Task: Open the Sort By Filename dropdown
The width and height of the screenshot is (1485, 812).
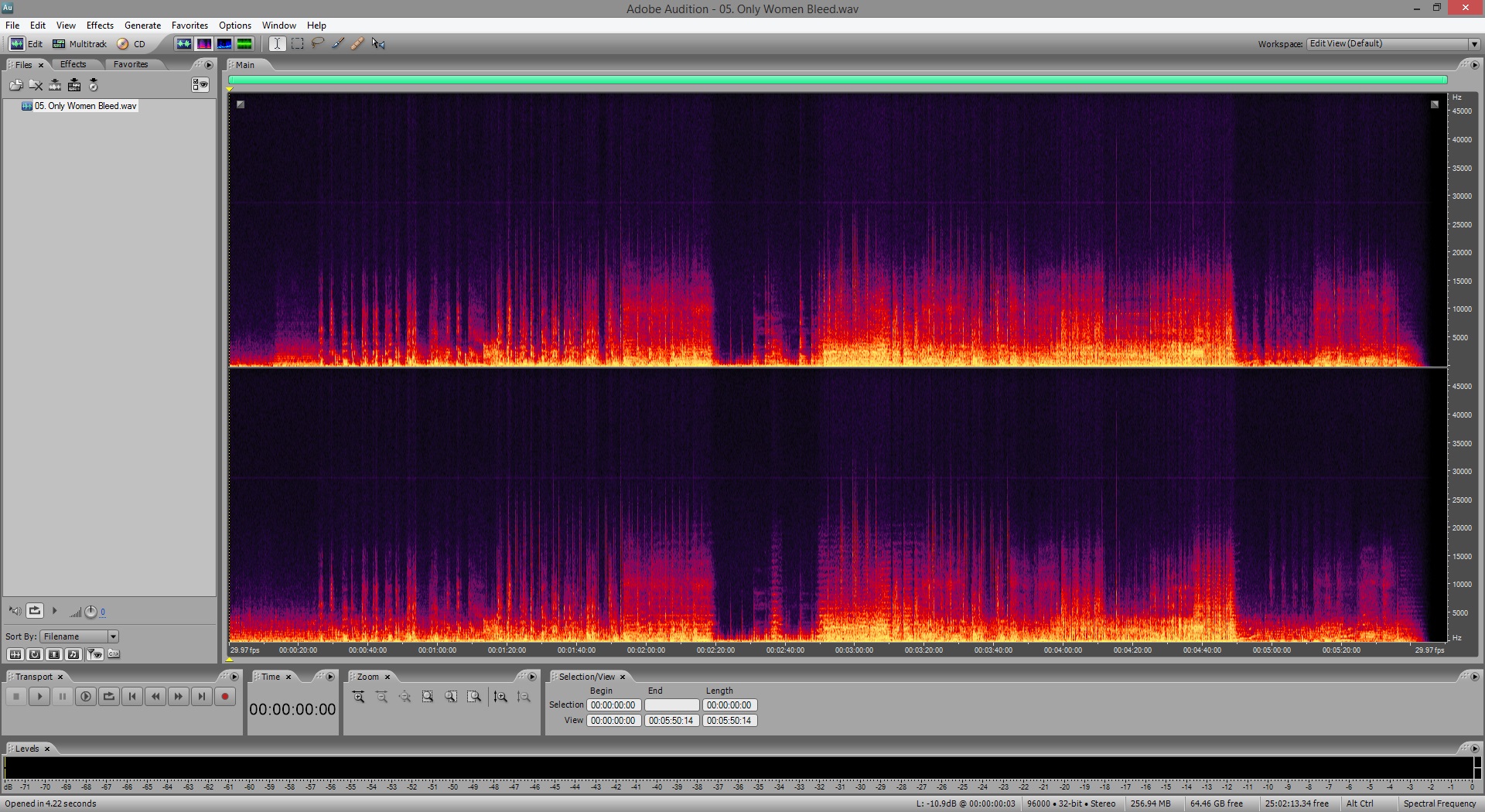Action: pyautogui.click(x=80, y=636)
